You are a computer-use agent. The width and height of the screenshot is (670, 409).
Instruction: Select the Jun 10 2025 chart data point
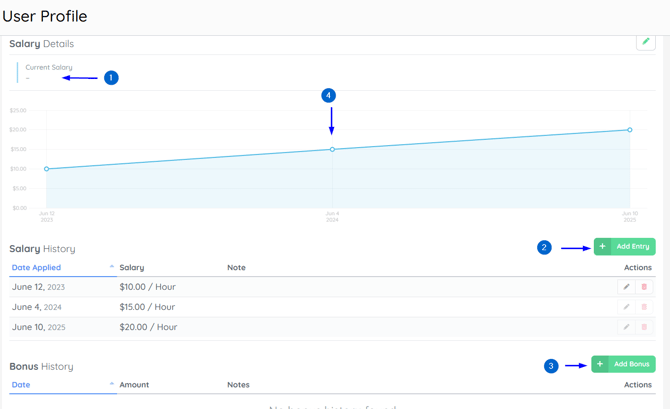tap(630, 130)
